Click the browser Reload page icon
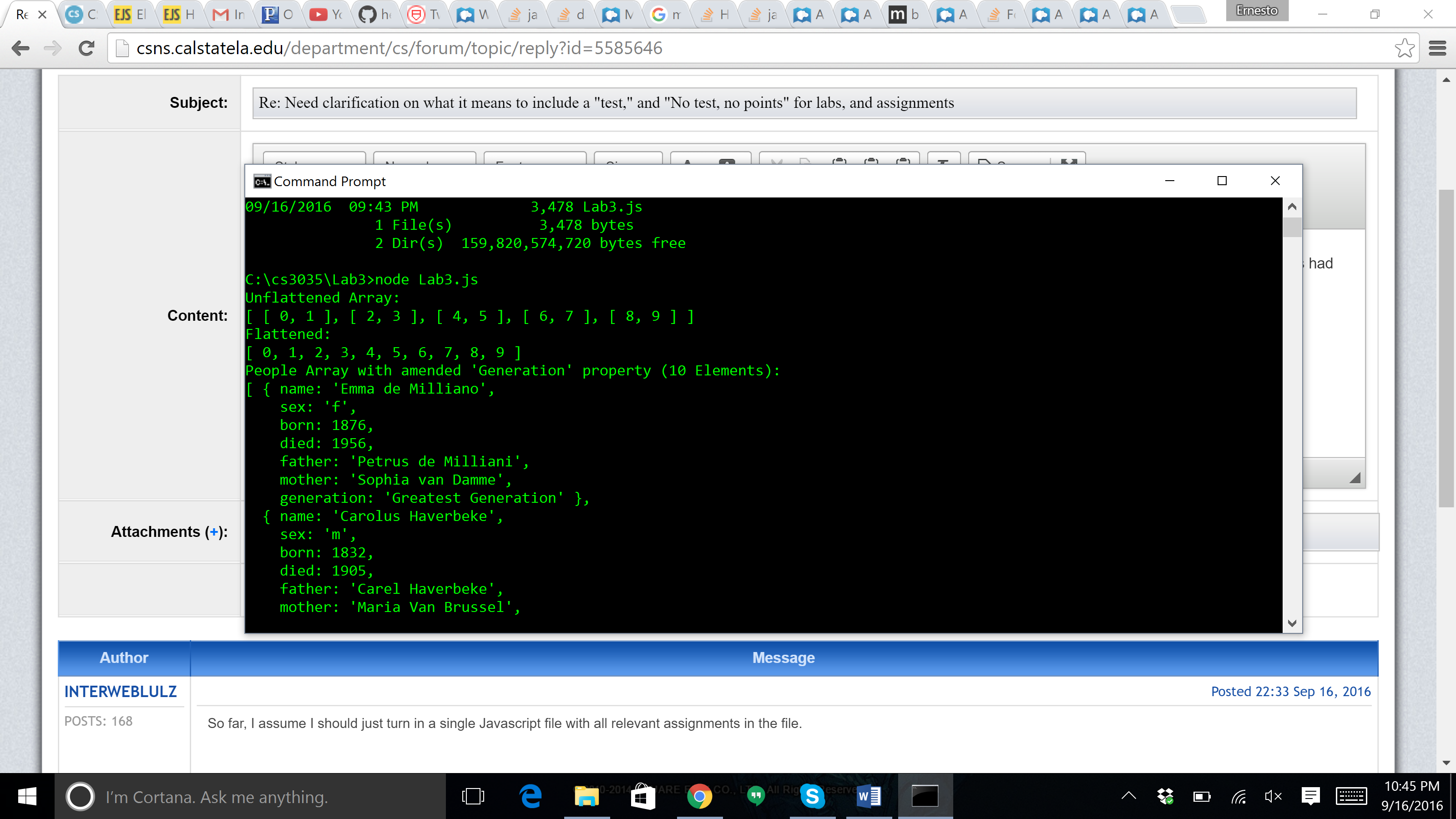The height and width of the screenshot is (819, 1456). coord(86,48)
